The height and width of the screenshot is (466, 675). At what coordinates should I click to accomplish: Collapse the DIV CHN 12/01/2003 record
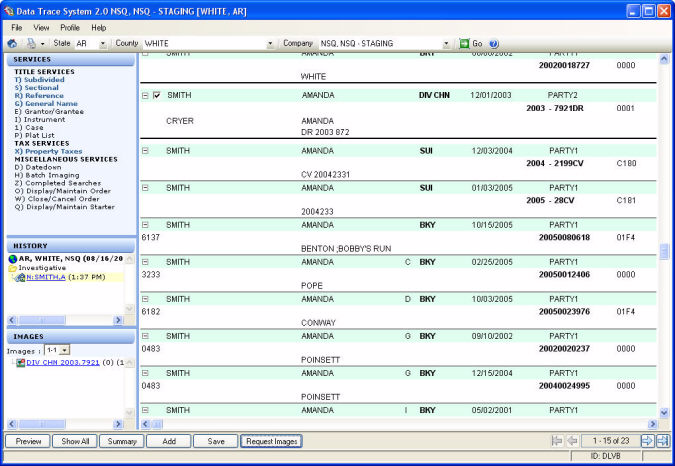(x=146, y=96)
